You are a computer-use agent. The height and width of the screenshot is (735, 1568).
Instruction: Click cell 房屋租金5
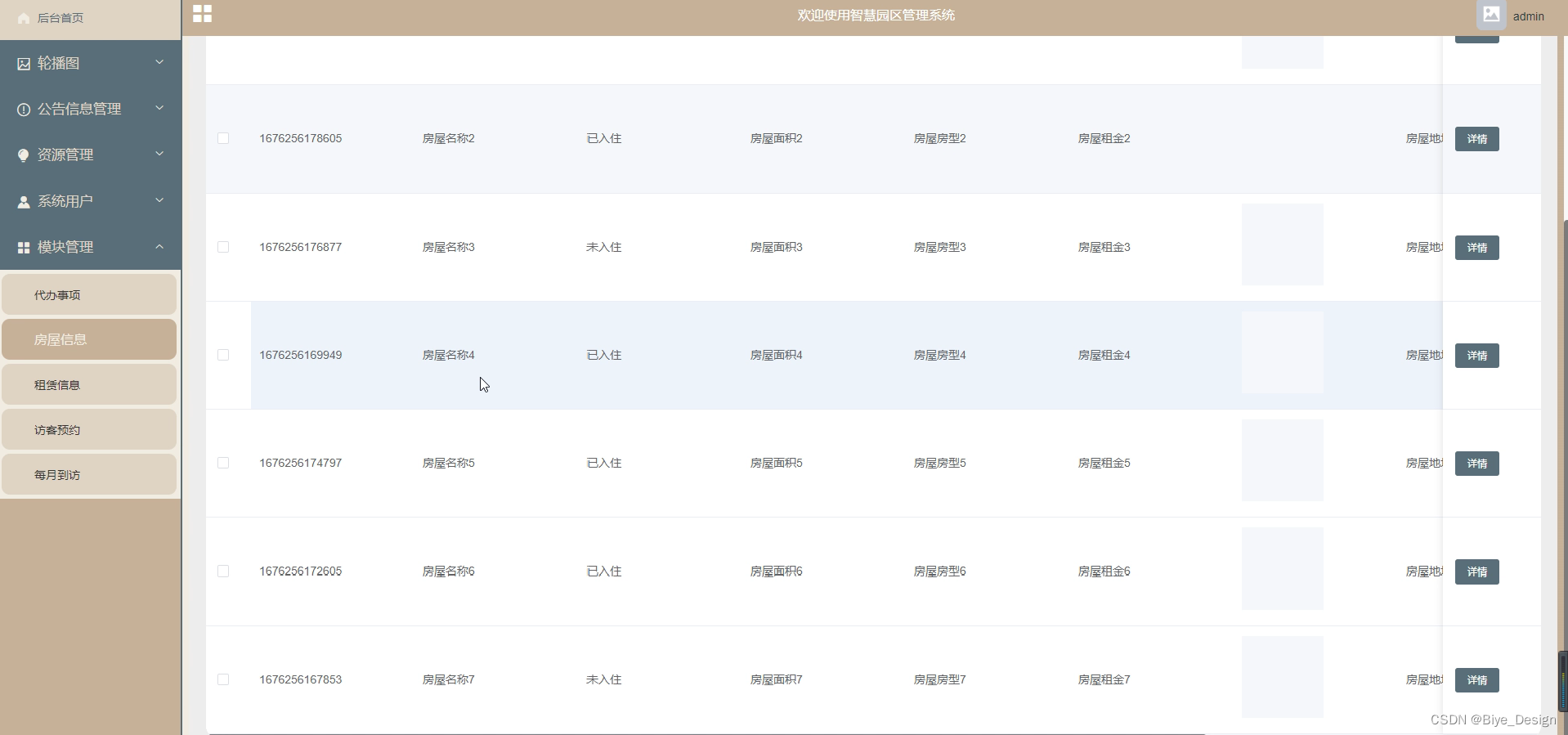tap(1104, 463)
